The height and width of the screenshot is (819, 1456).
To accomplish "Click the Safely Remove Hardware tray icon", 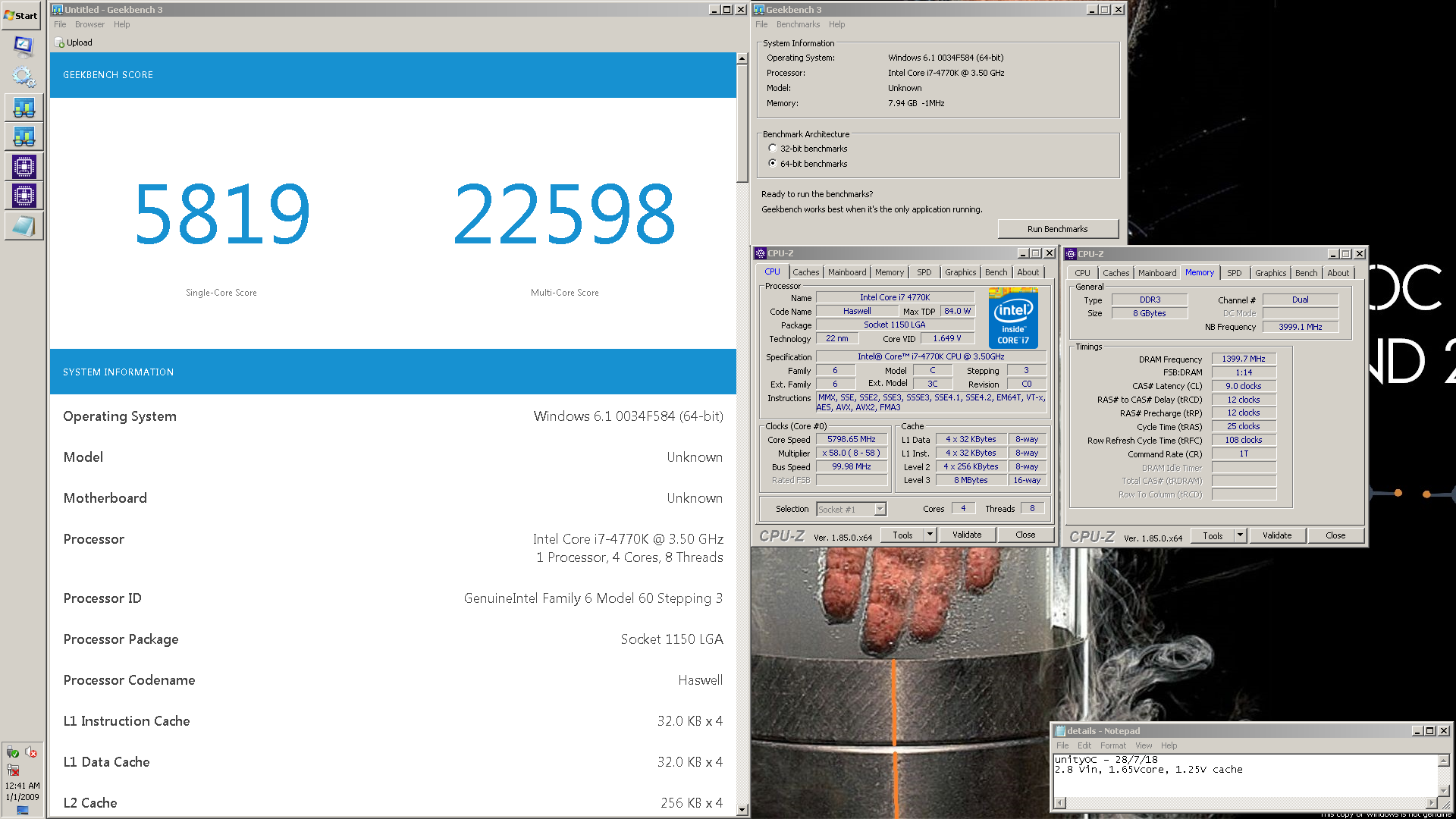I will point(12,752).
